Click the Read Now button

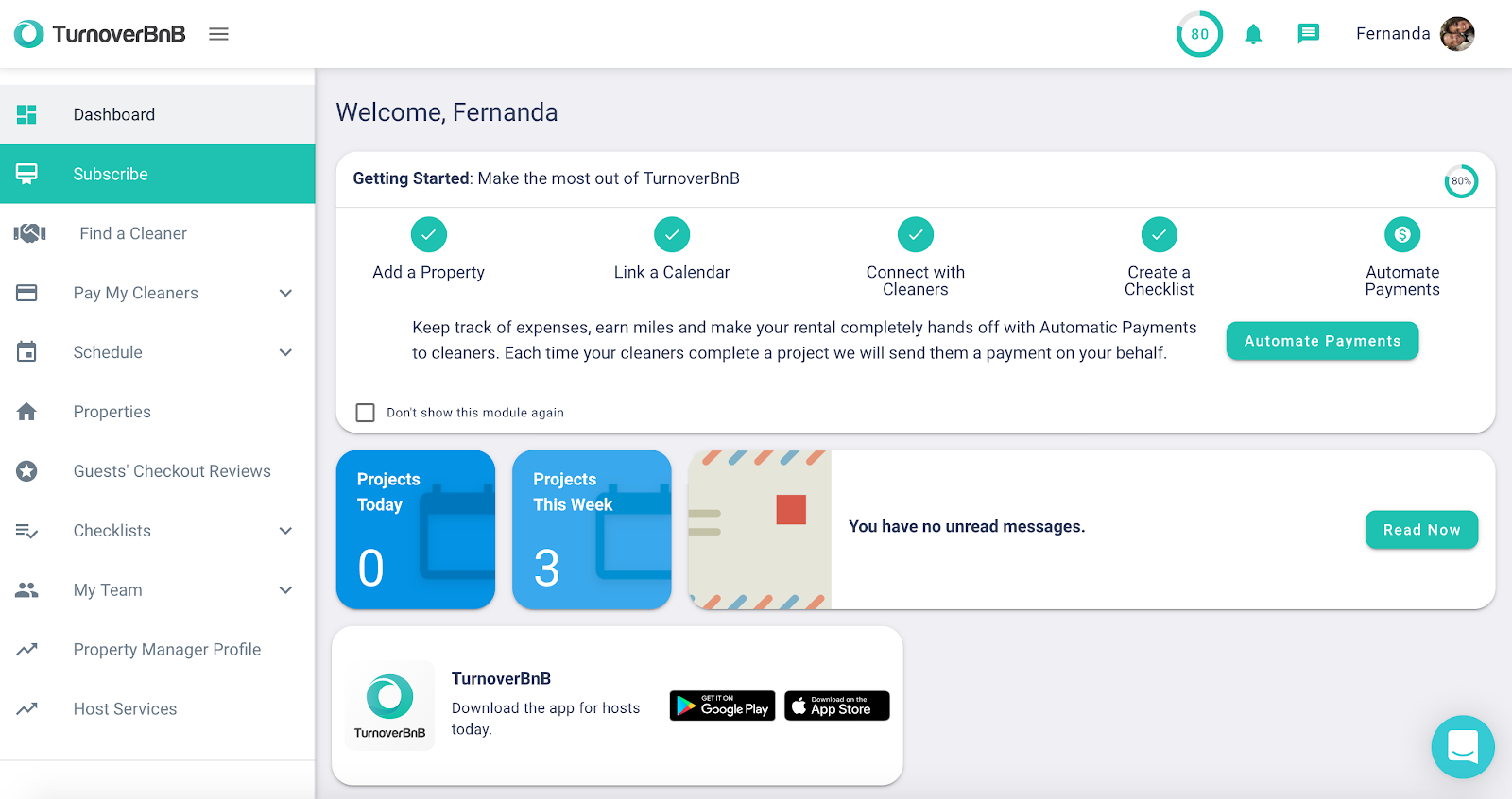point(1421,530)
